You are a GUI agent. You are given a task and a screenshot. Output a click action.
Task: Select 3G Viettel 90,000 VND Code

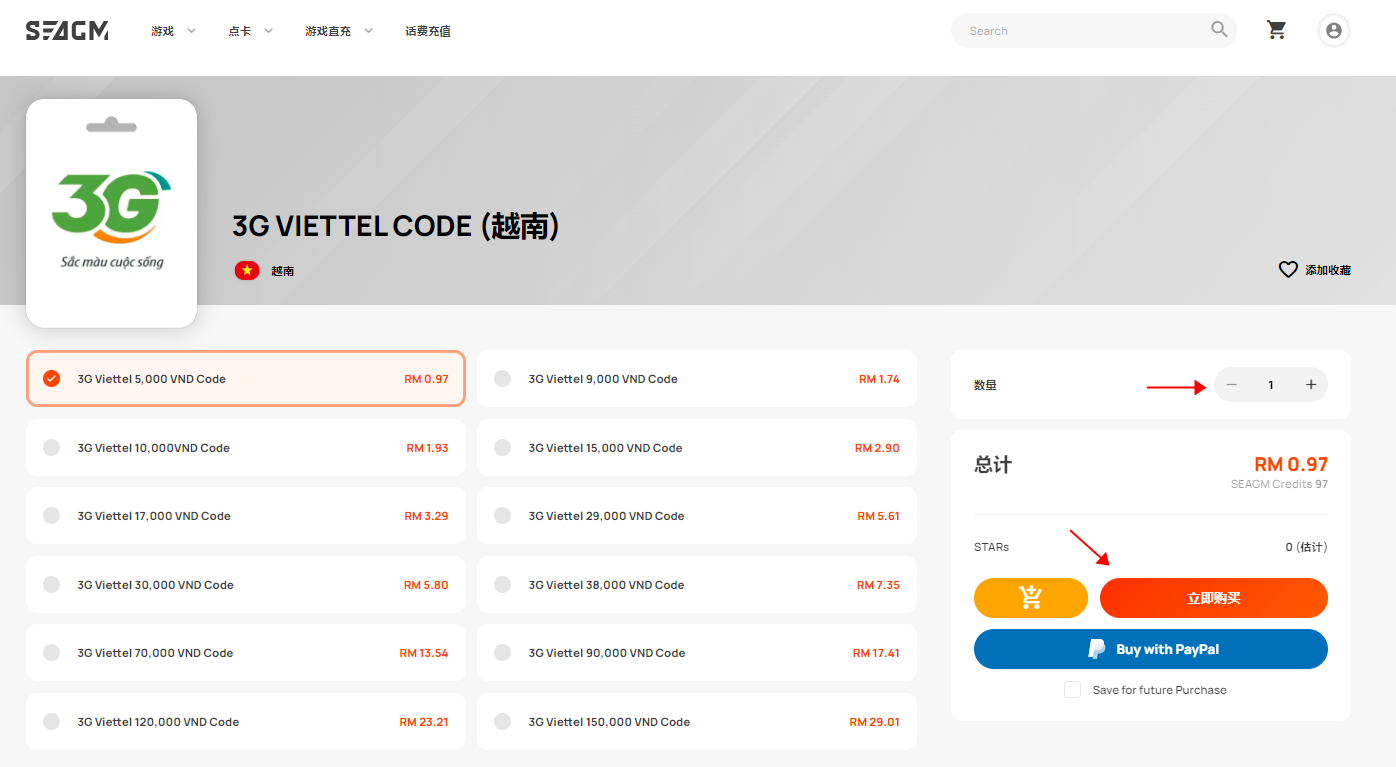pos(697,653)
